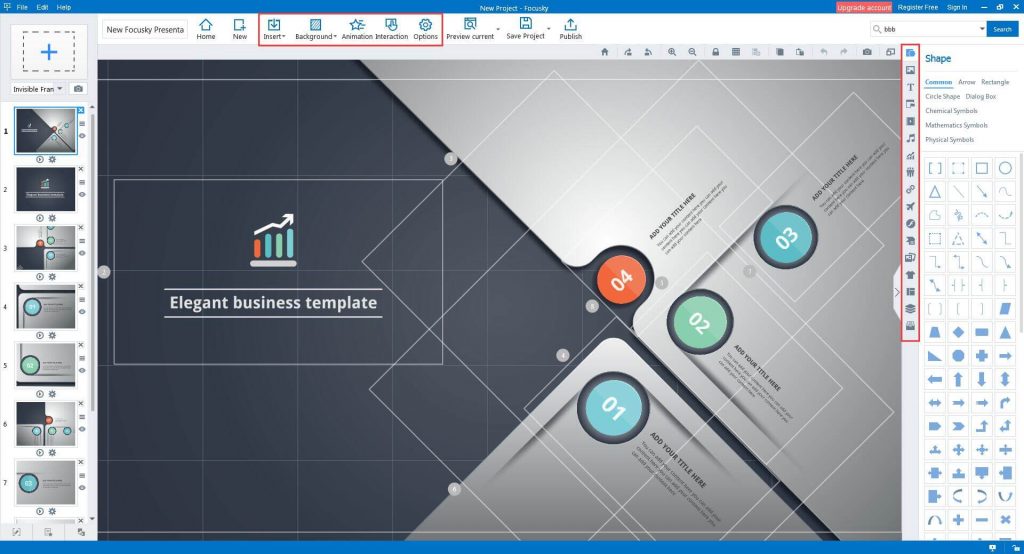Open the Animation editor in the toolbar

tap(357, 28)
